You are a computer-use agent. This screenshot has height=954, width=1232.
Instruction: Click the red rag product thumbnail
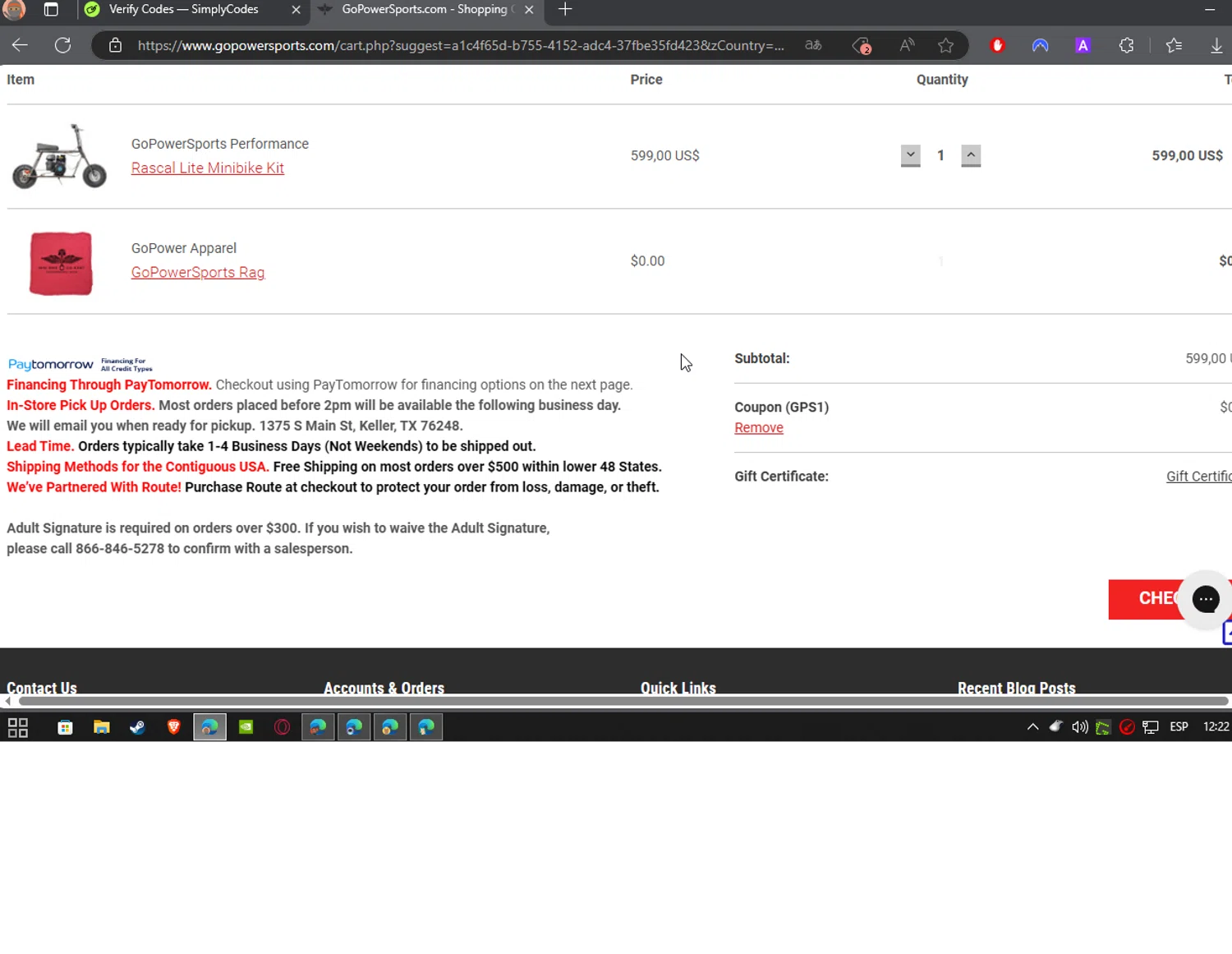pyautogui.click(x=61, y=262)
